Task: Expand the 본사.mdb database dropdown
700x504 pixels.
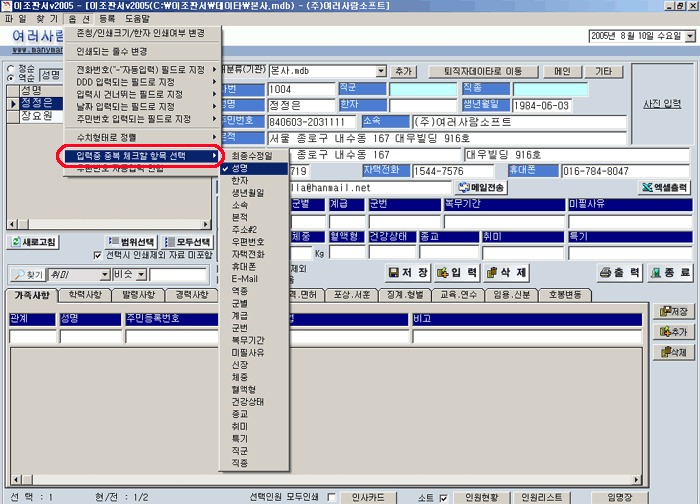Action: (x=381, y=72)
